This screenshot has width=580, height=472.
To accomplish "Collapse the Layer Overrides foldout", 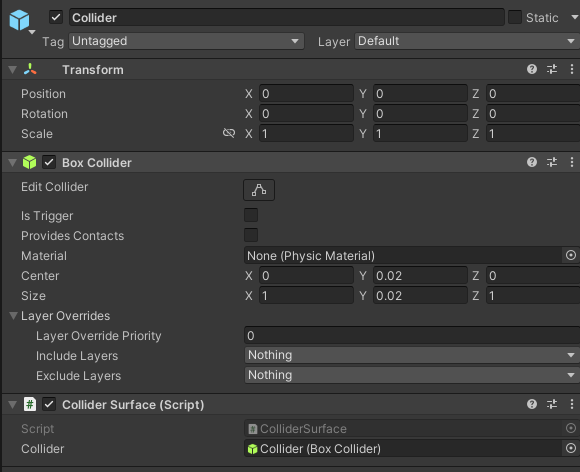I will click(x=13, y=316).
